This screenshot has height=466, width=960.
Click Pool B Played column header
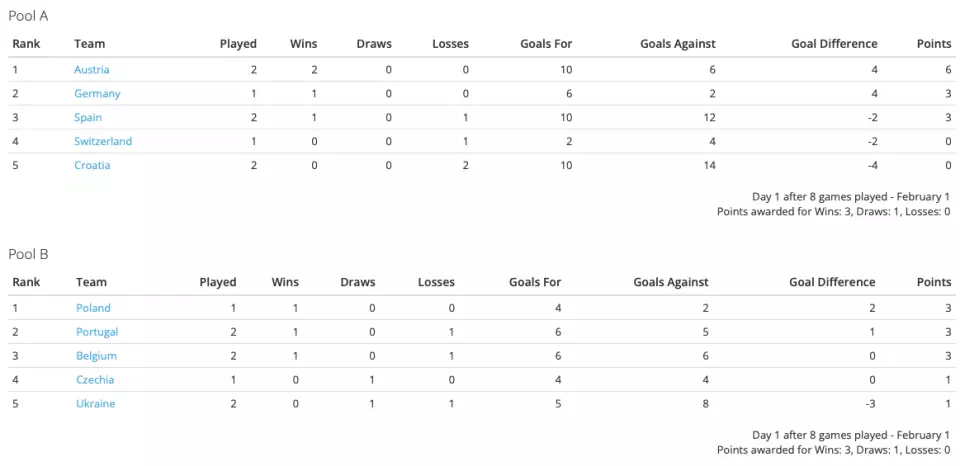218,282
